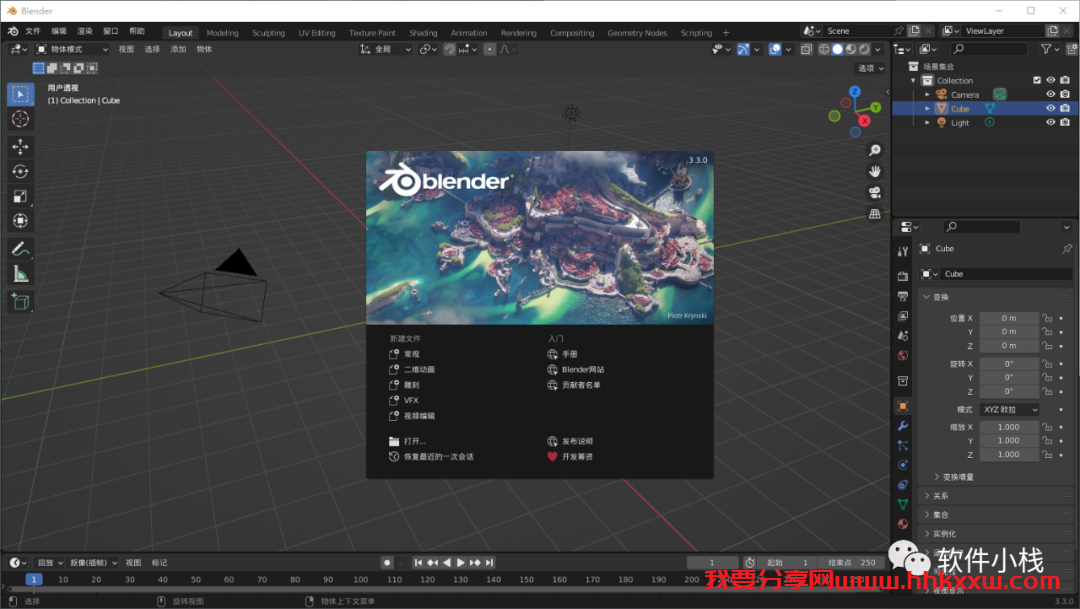Open the Physics properties tab
Screen dimensions: 1080x609
pos(903,465)
